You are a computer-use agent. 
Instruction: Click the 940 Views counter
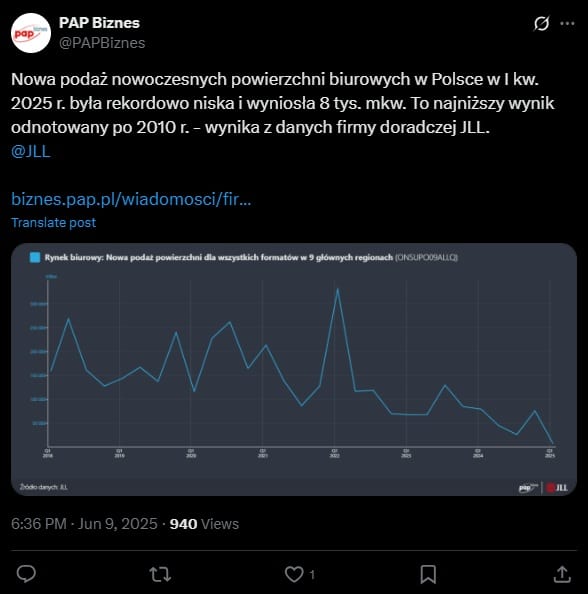pyautogui.click(x=204, y=524)
